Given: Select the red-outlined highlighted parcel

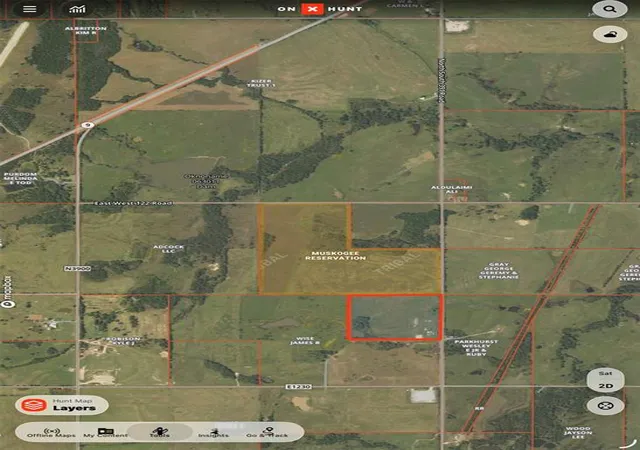Looking at the screenshot, I should coord(395,317).
